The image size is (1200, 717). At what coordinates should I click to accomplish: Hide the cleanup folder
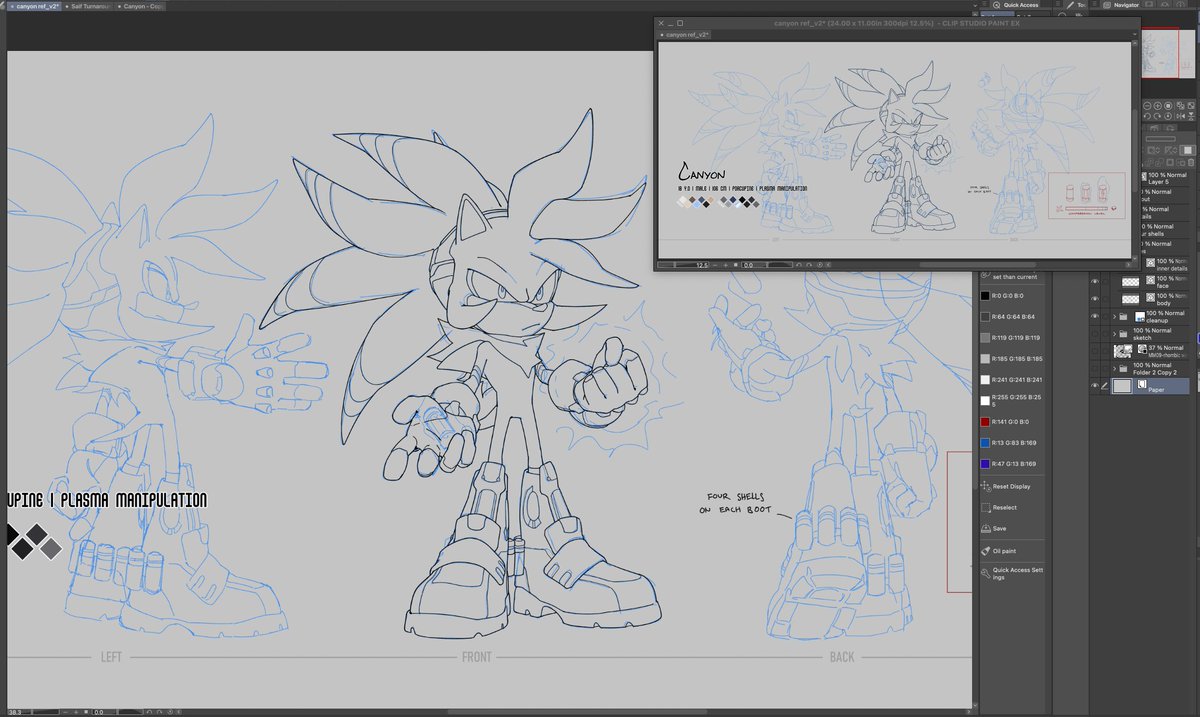(1095, 316)
